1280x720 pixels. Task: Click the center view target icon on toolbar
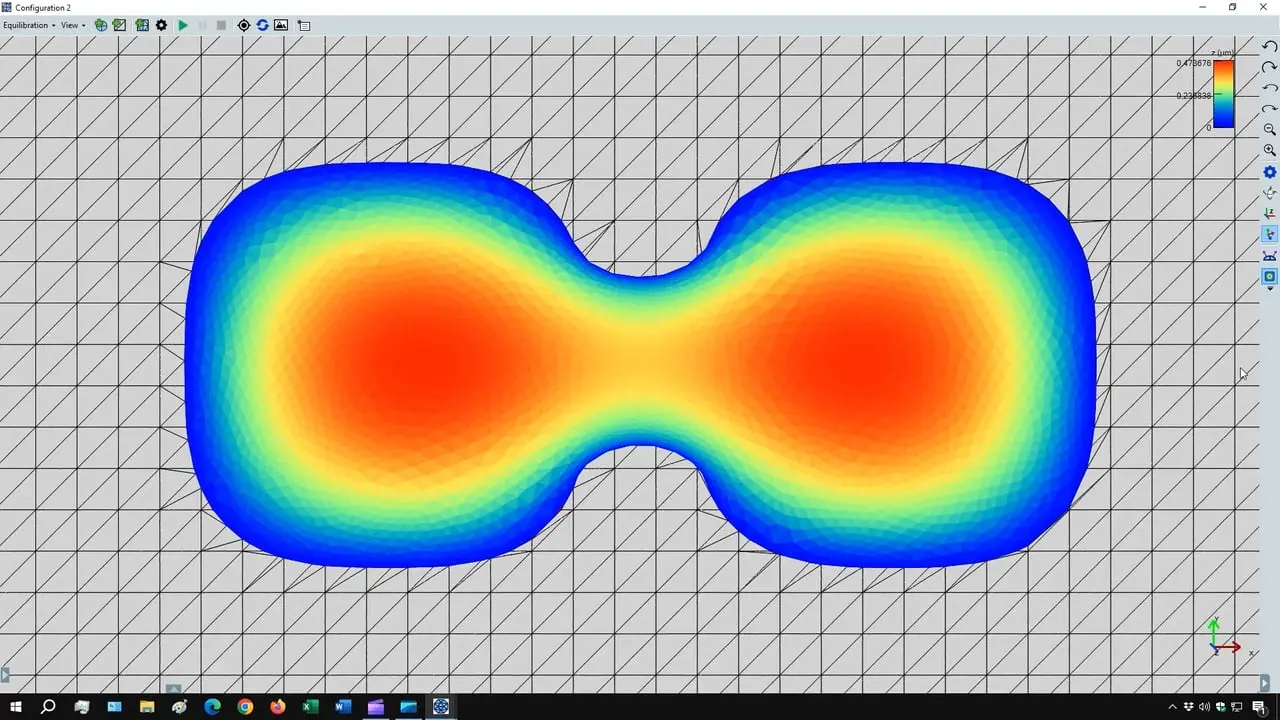[x=243, y=25]
